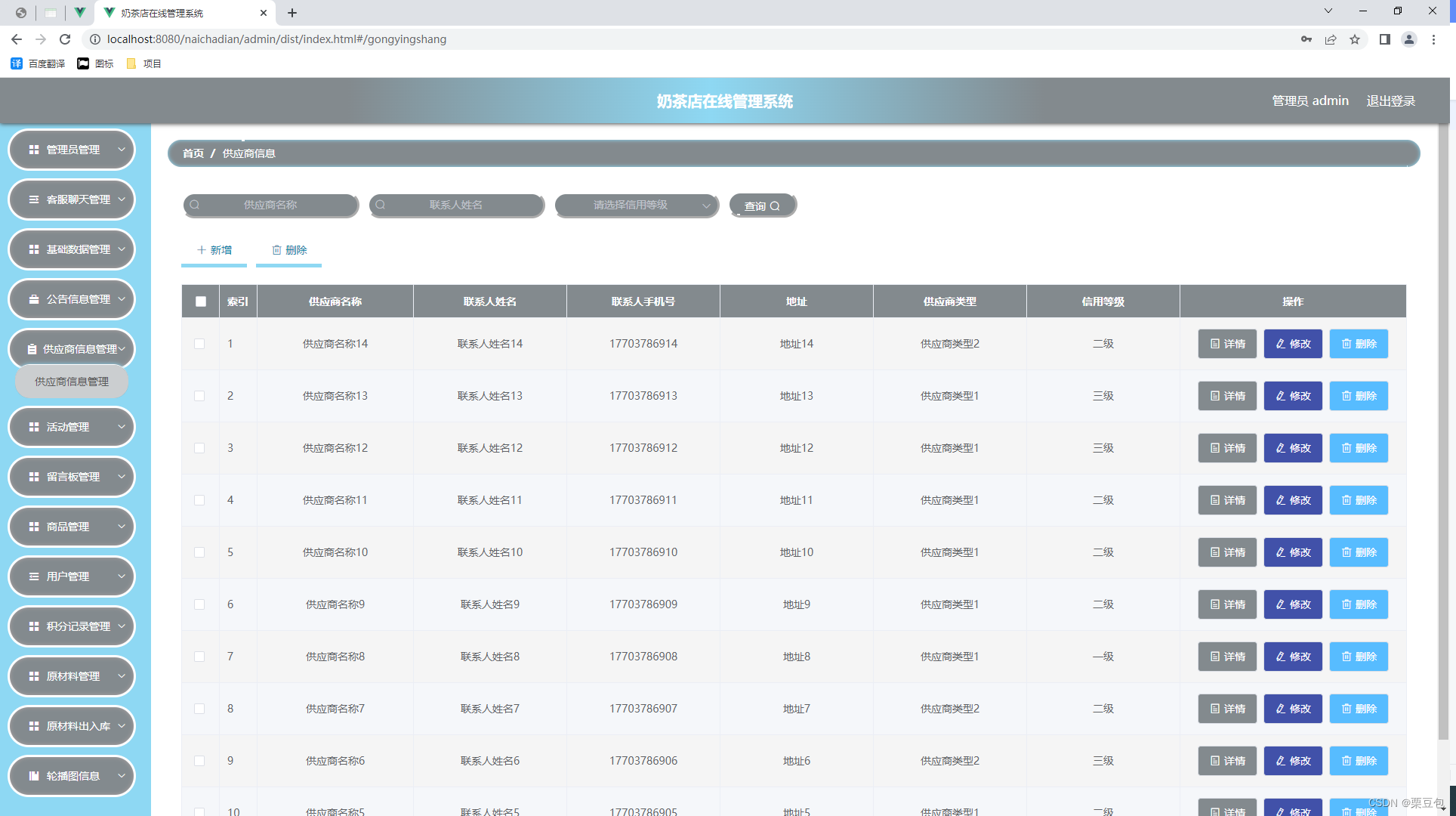Check the checkbox for row 供应商名称12
The image size is (1456, 816).
199,448
